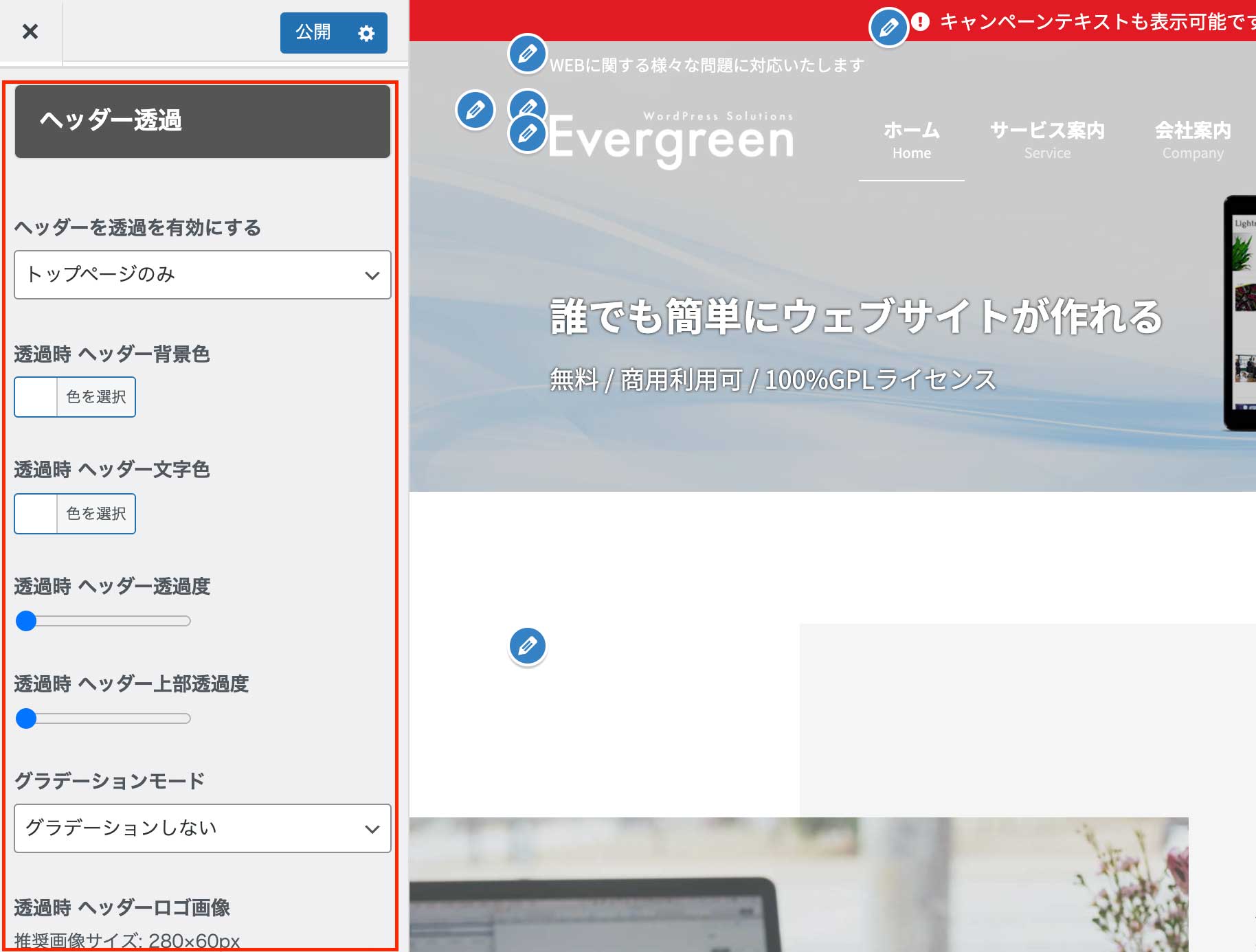Viewport: 1256px width, 952px height.
Task: Click the leftmost edit pencil in the header
Action: tap(475, 110)
